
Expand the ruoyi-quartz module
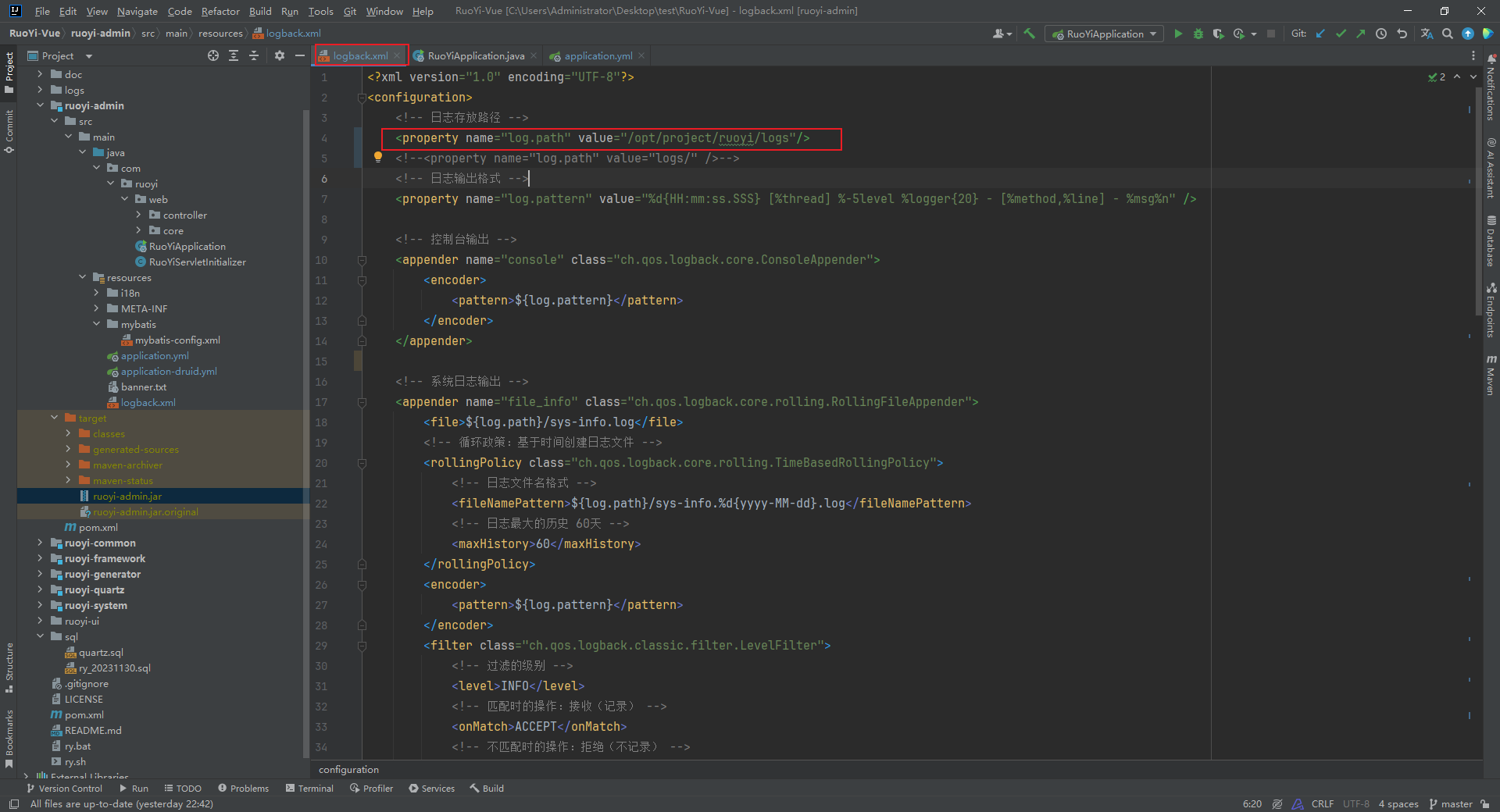pos(40,589)
